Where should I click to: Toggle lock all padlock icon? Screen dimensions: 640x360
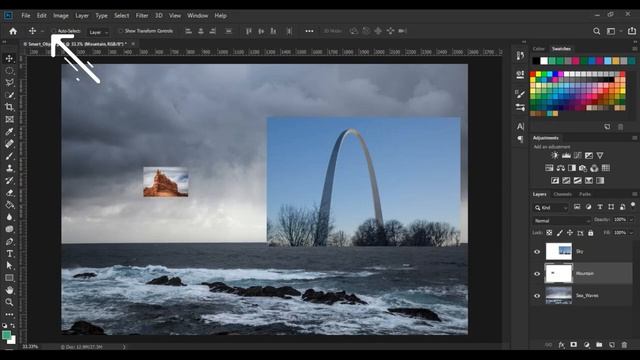591,233
